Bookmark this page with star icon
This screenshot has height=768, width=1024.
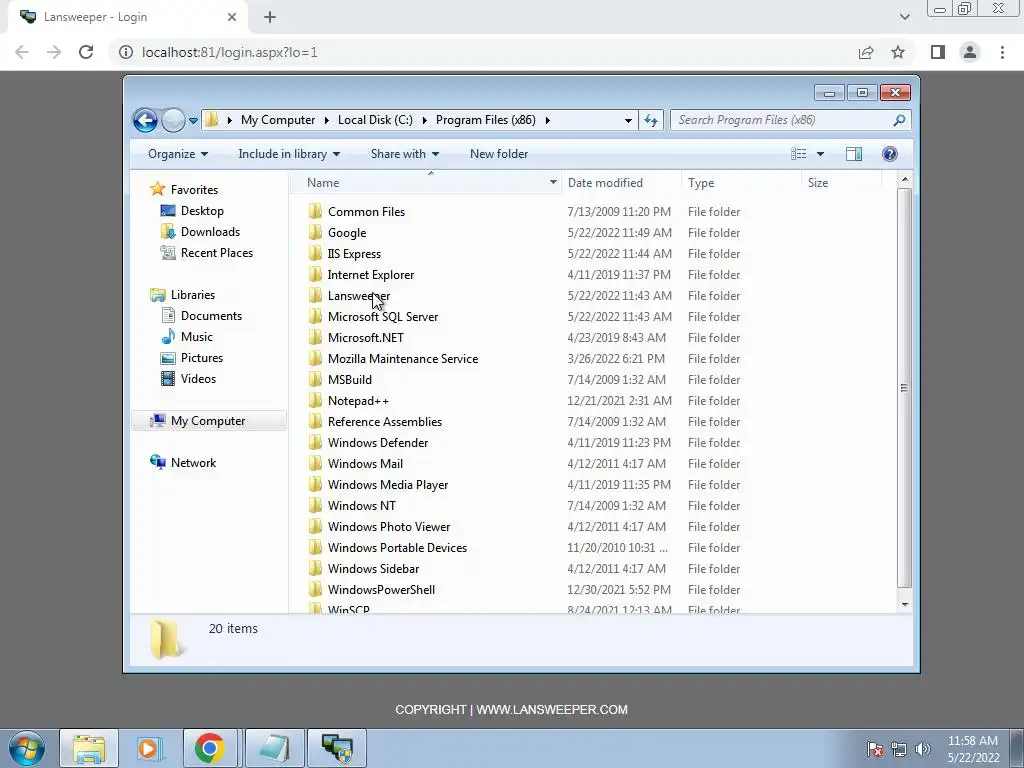[898, 52]
